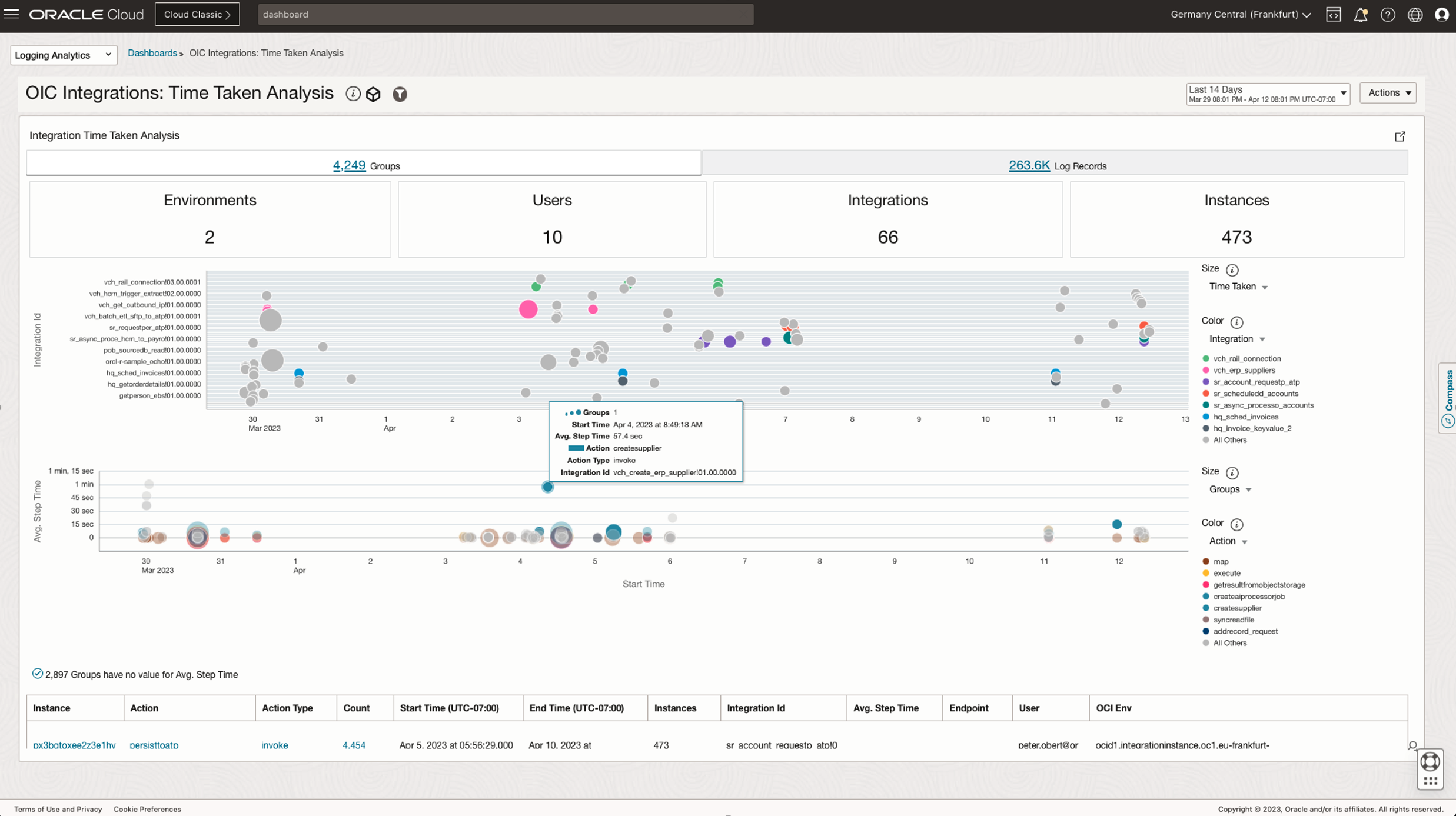Click the dashboard search input field
The height and width of the screenshot is (816, 1456).
click(506, 14)
